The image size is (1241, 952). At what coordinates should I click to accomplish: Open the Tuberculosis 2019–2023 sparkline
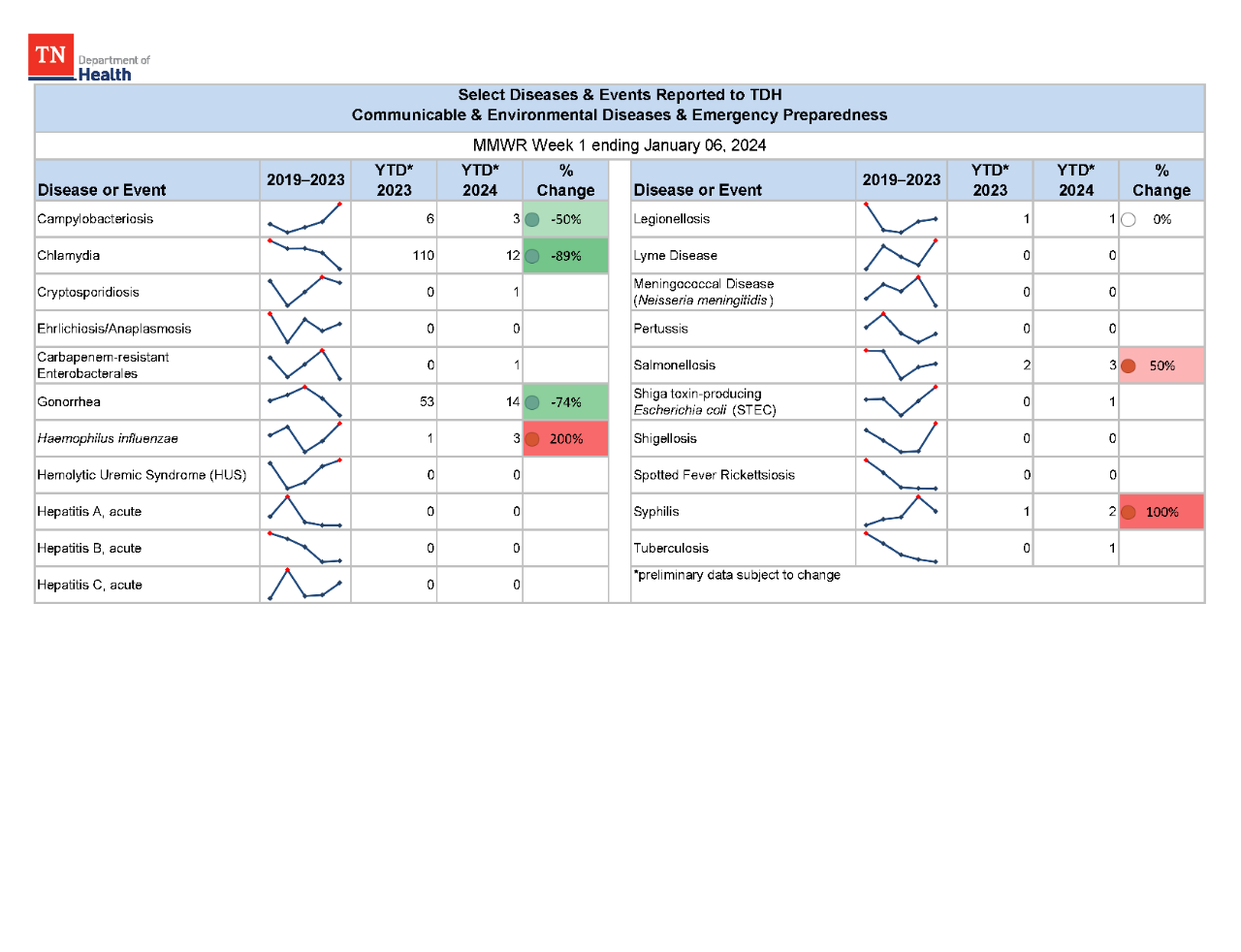tap(901, 548)
